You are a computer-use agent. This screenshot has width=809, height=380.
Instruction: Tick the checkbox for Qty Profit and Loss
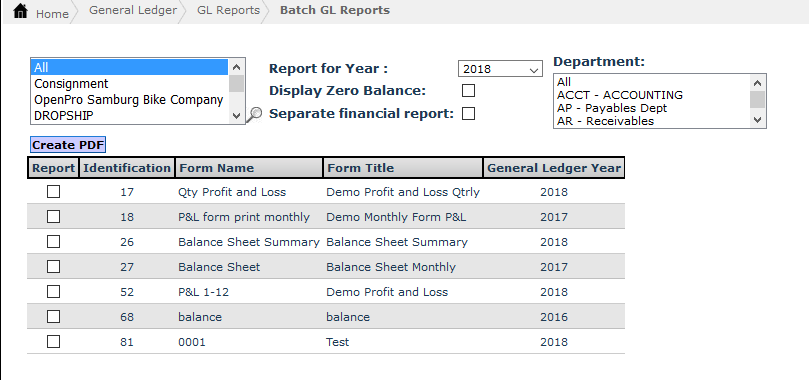pos(53,192)
